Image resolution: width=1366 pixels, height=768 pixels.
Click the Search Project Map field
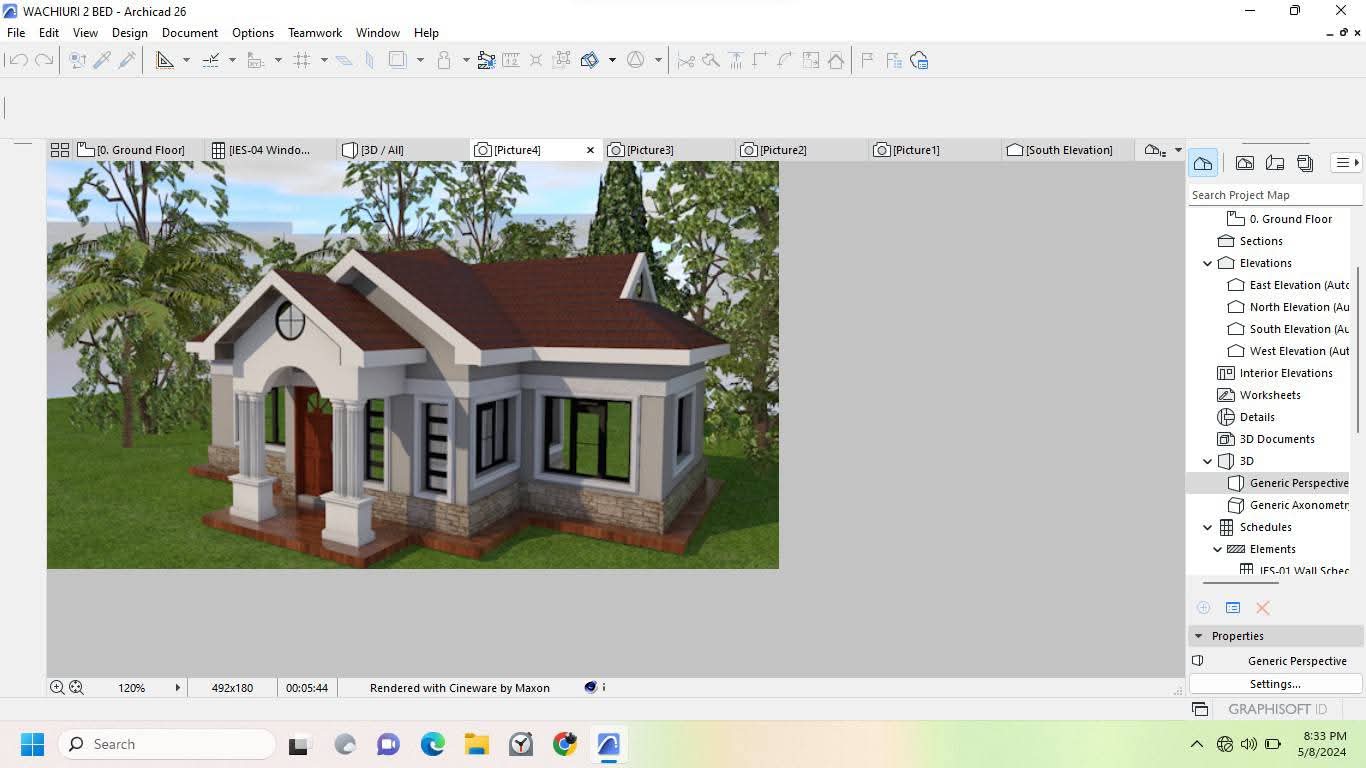pos(1274,195)
